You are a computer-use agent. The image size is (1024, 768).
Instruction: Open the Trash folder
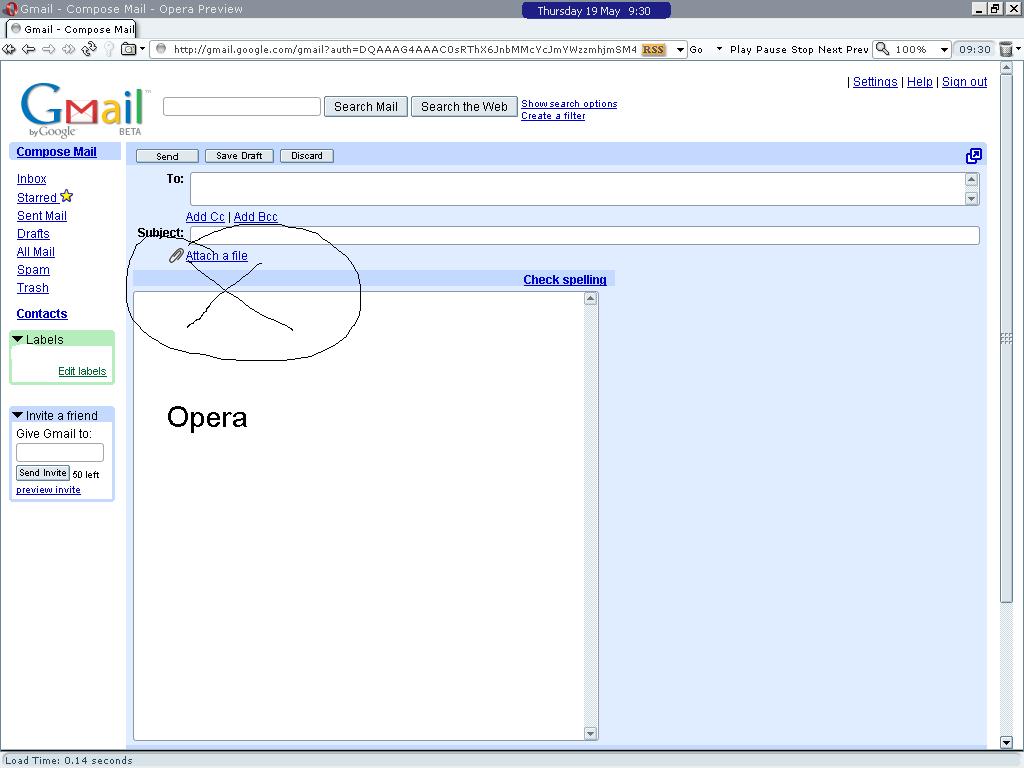33,288
